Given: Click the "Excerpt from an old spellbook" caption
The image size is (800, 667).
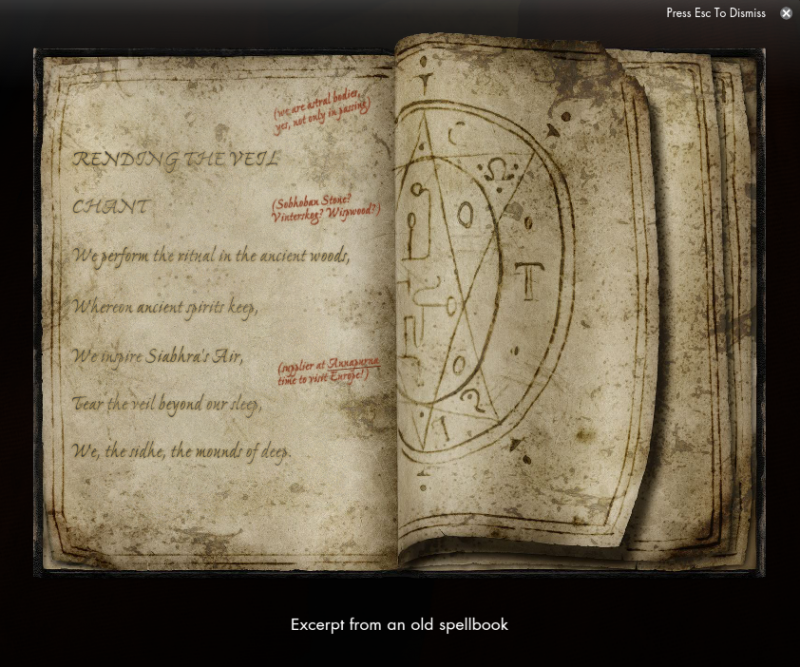Looking at the screenshot, I should point(399,625).
